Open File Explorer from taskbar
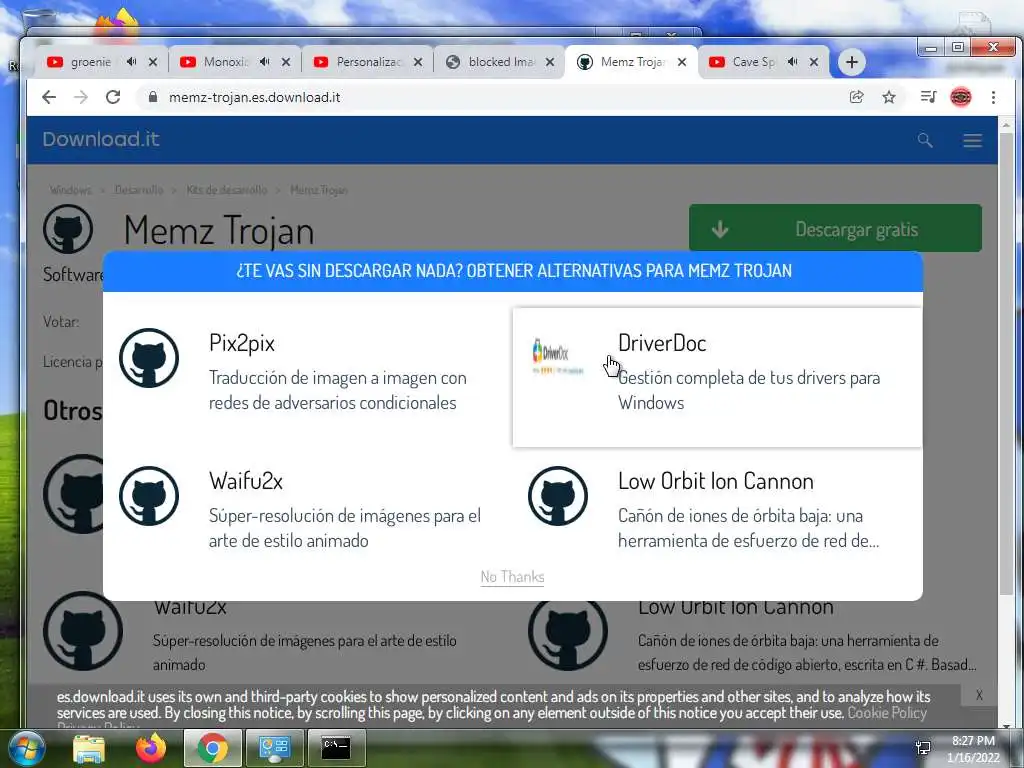 (89, 748)
